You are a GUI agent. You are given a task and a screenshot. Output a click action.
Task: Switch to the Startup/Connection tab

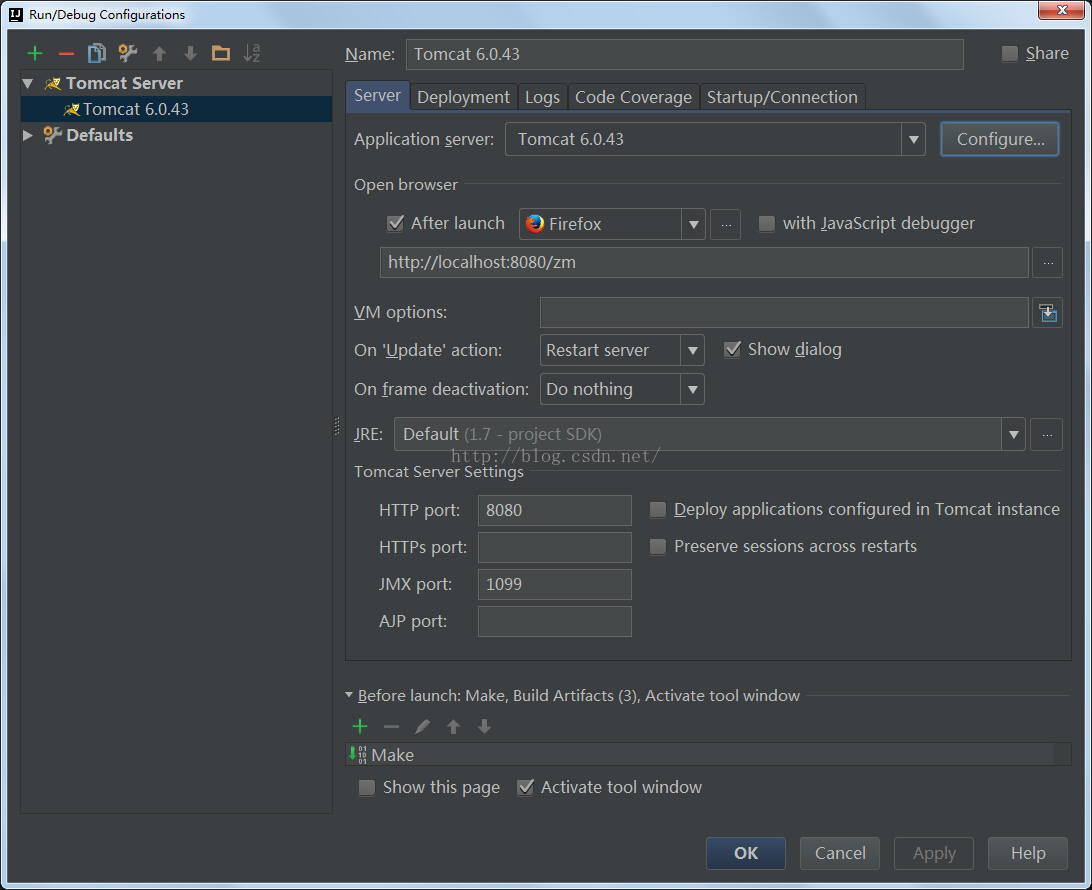[782, 97]
